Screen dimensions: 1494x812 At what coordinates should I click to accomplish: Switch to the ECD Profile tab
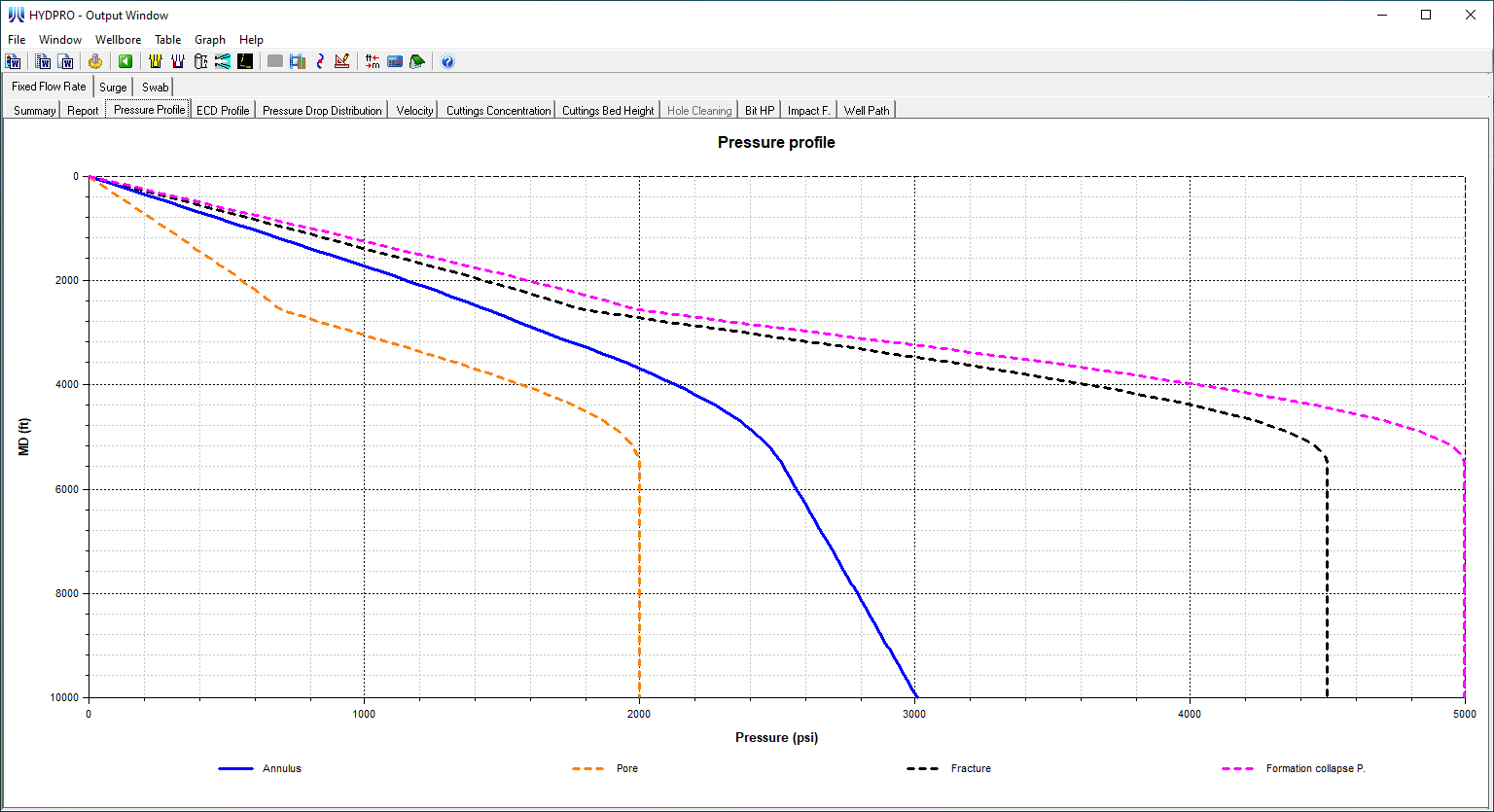click(x=223, y=110)
